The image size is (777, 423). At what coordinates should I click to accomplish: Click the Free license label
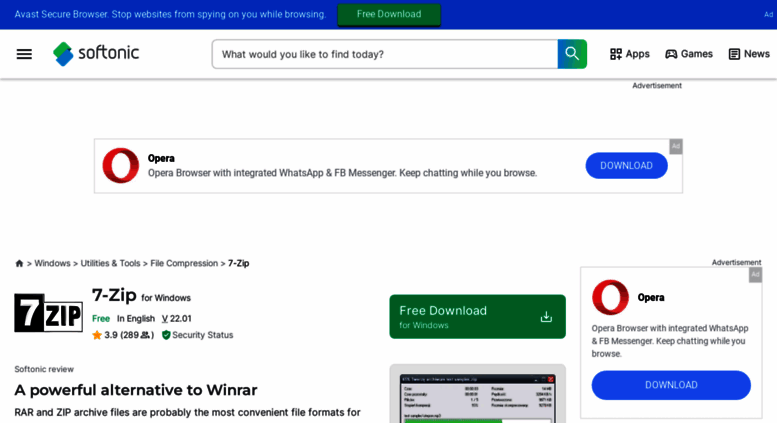pos(101,318)
